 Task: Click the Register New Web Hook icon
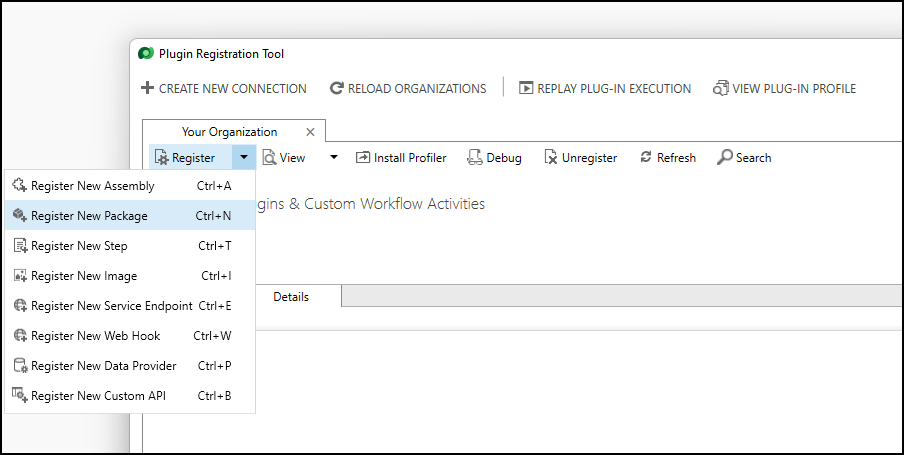19,336
